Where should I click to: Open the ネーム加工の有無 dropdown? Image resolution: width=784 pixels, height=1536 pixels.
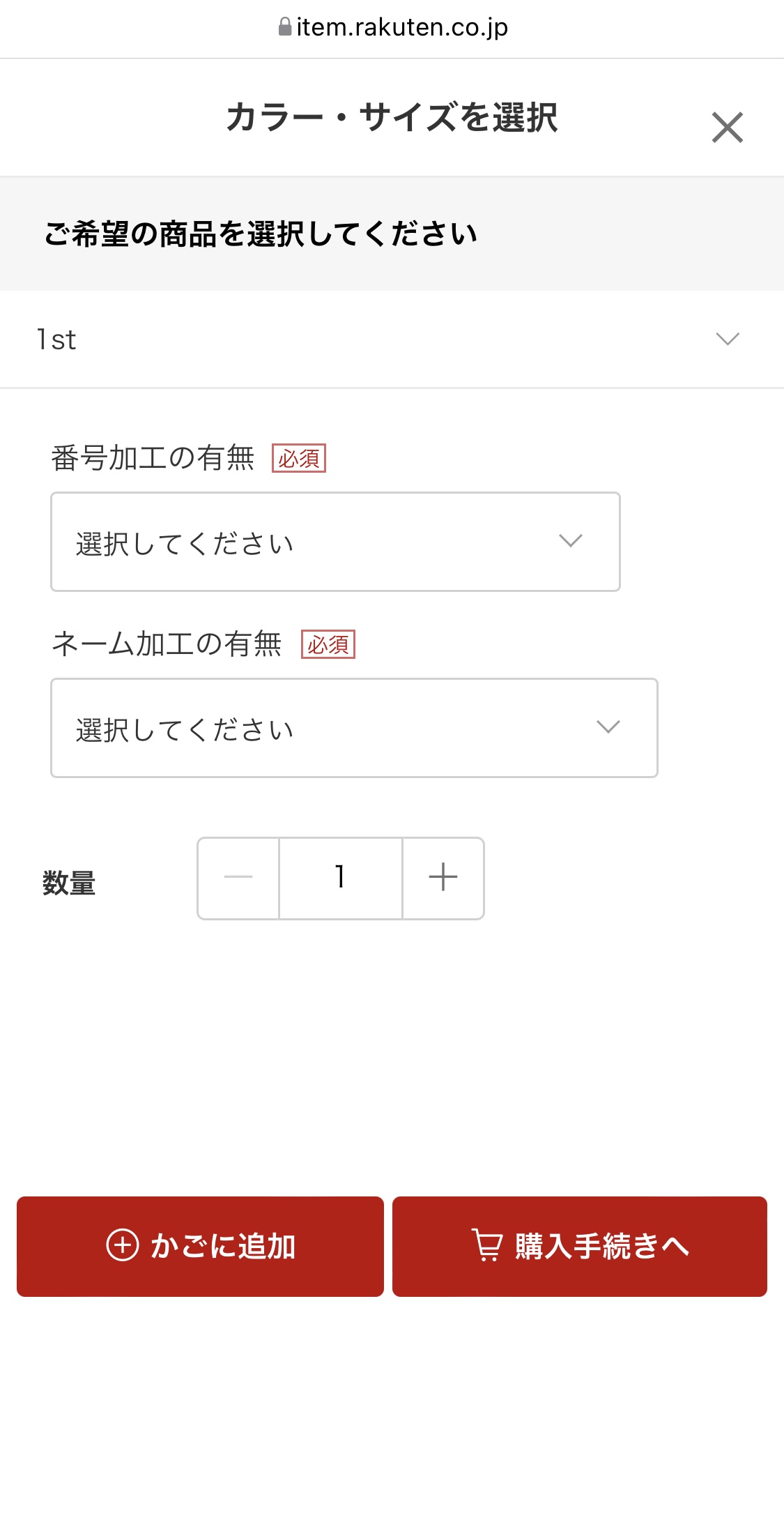[x=354, y=728]
